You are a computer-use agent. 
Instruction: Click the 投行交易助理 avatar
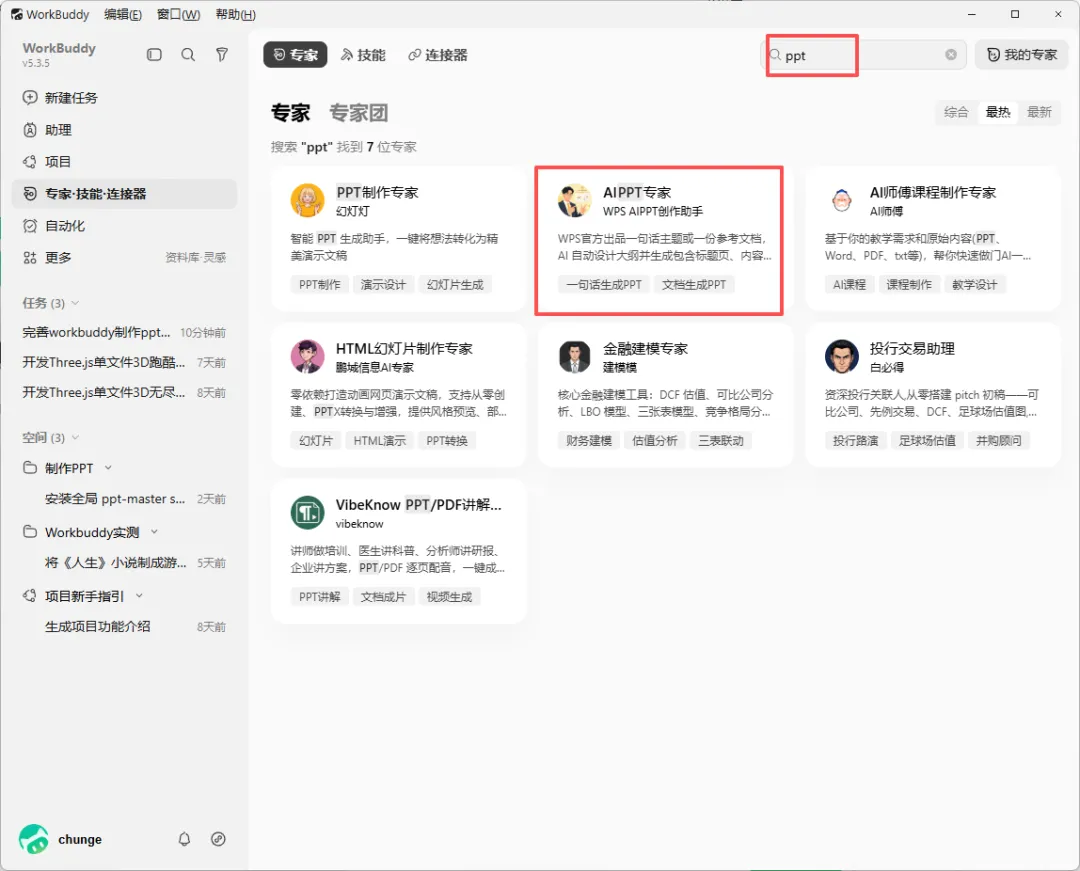pyautogui.click(x=842, y=356)
